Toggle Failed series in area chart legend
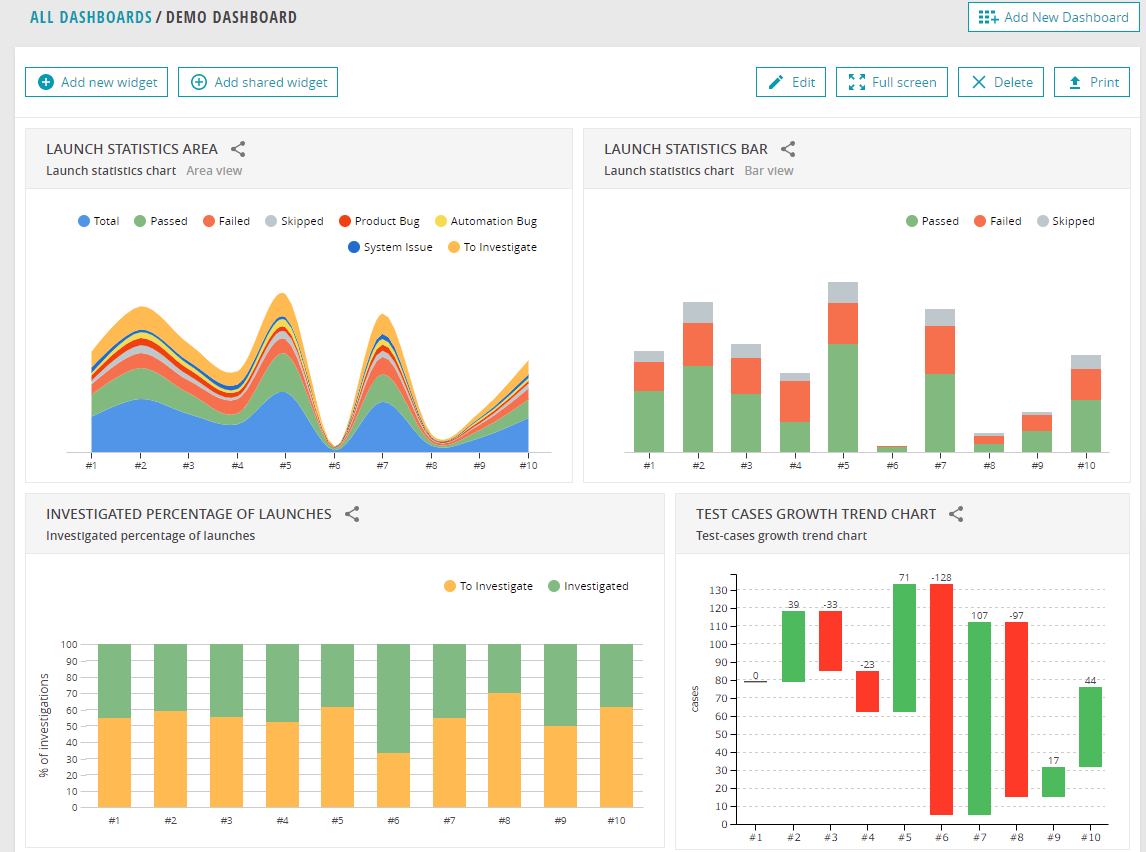The width and height of the screenshot is (1146, 852). (x=227, y=221)
